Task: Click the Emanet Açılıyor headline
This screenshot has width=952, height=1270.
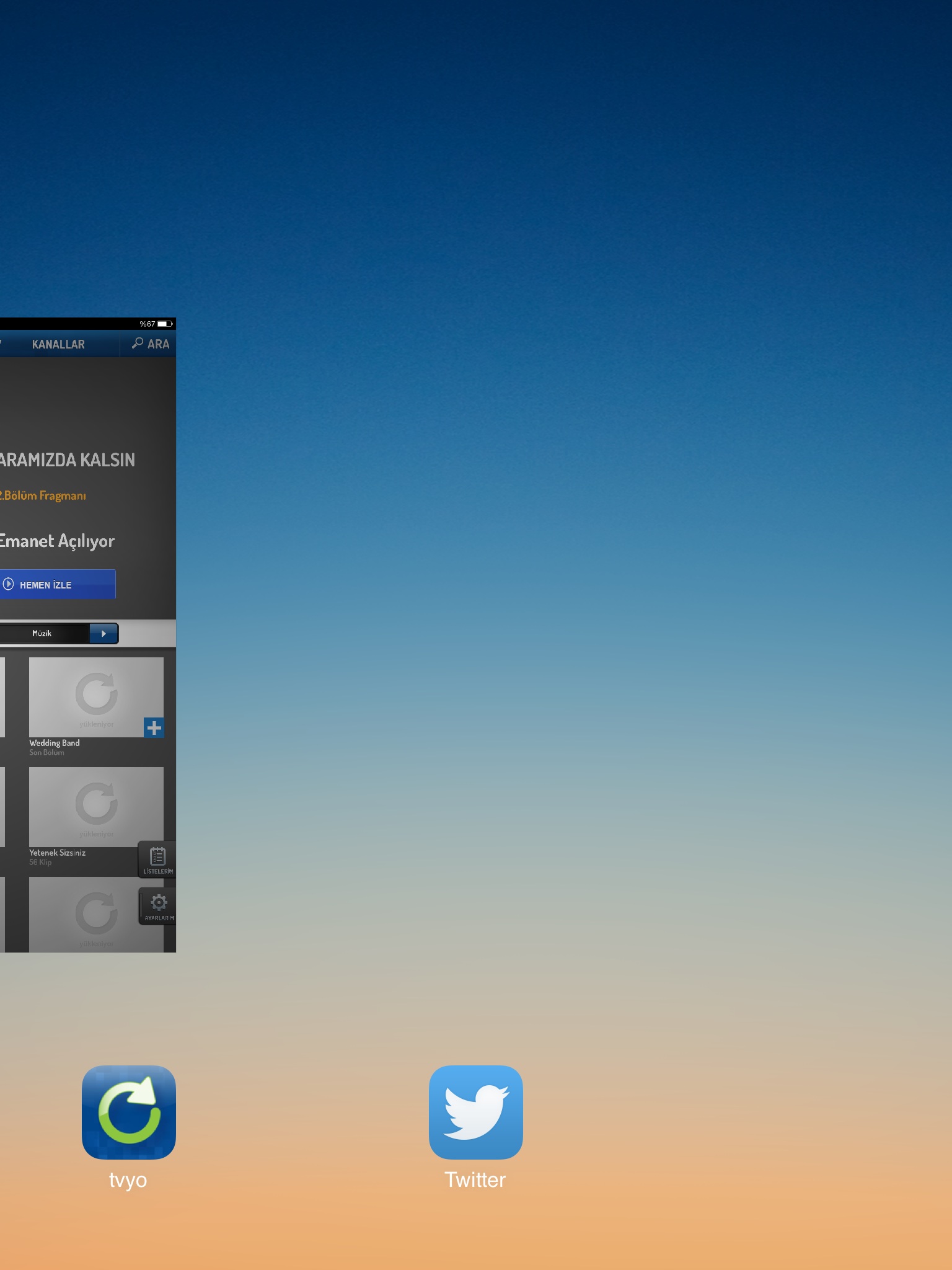Action: click(57, 541)
